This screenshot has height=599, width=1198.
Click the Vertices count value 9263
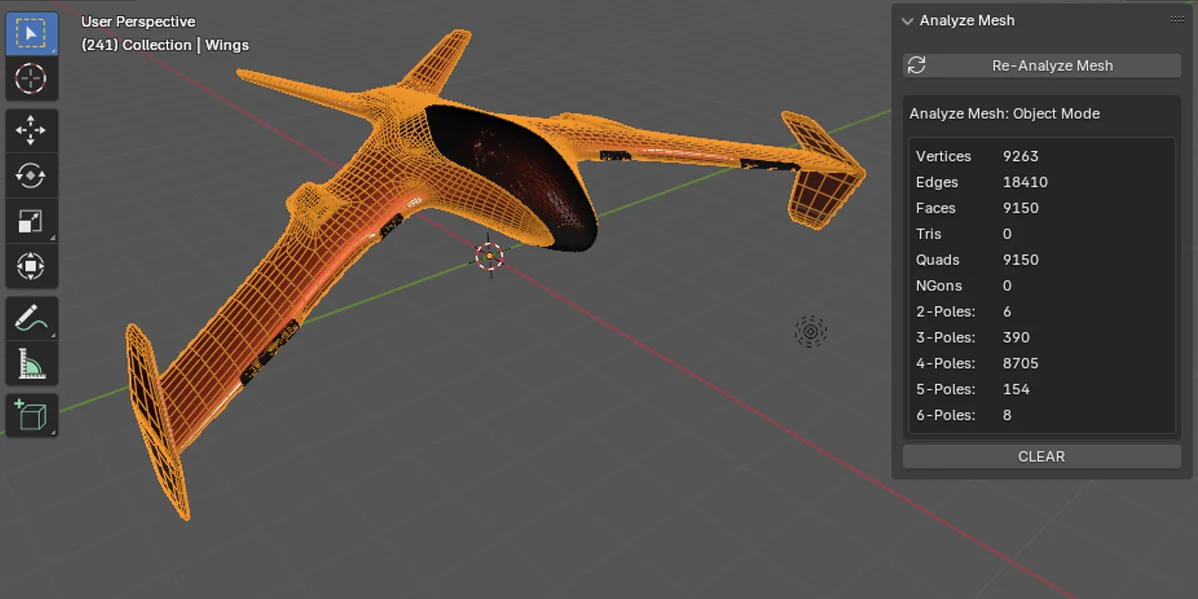1020,156
